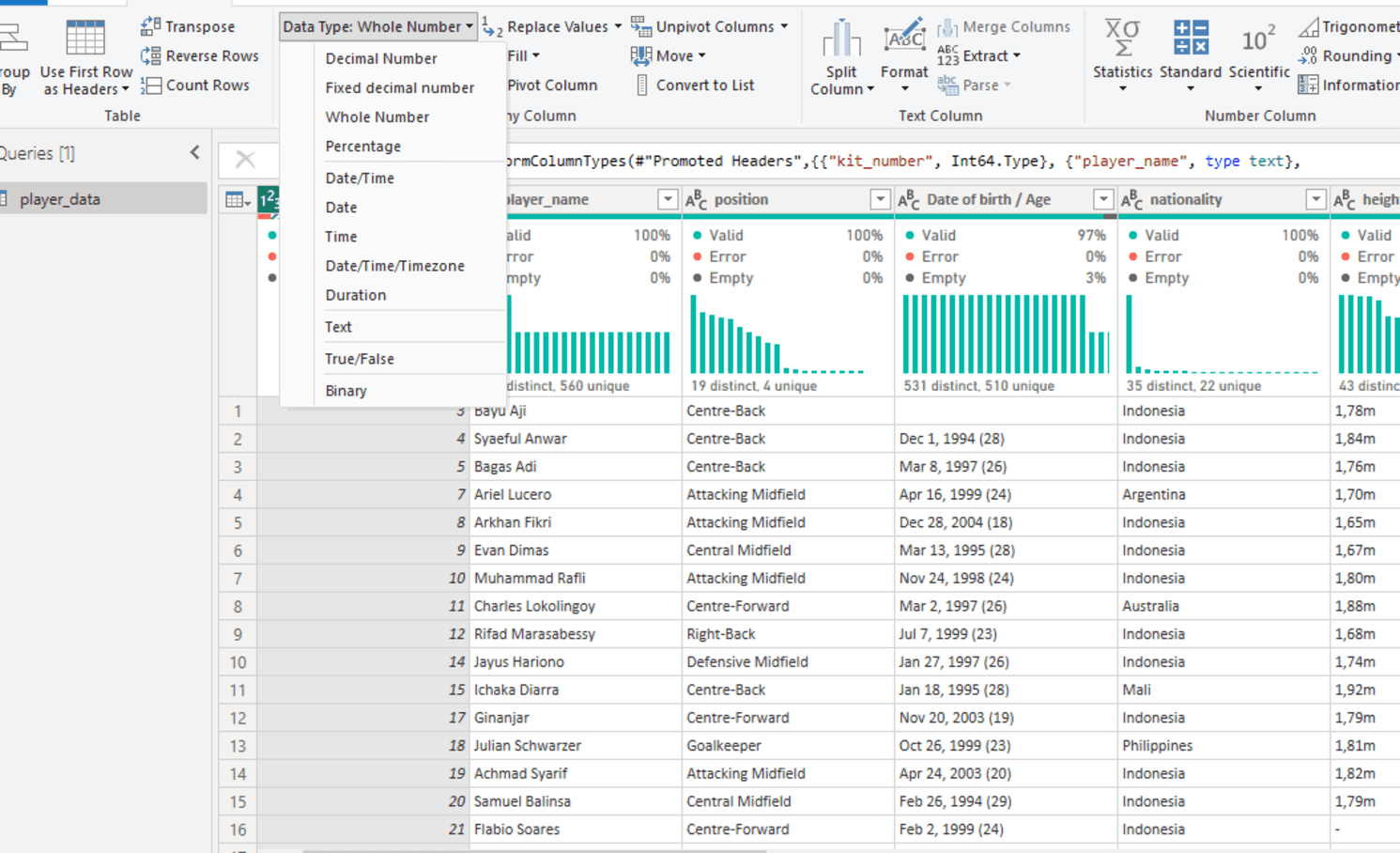Viewport: 1400px width, 853px height.
Task: Open the position column filter dropdown
Action: click(x=880, y=199)
